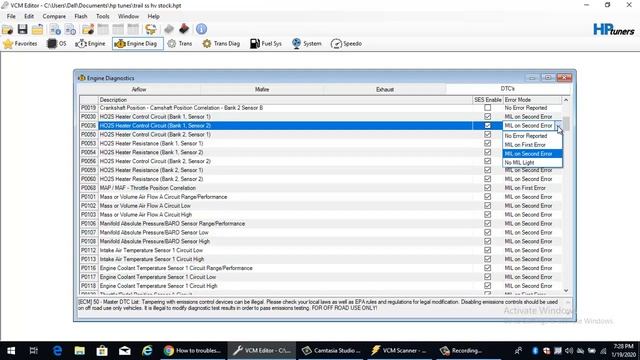Open the Compare menu

54,16
